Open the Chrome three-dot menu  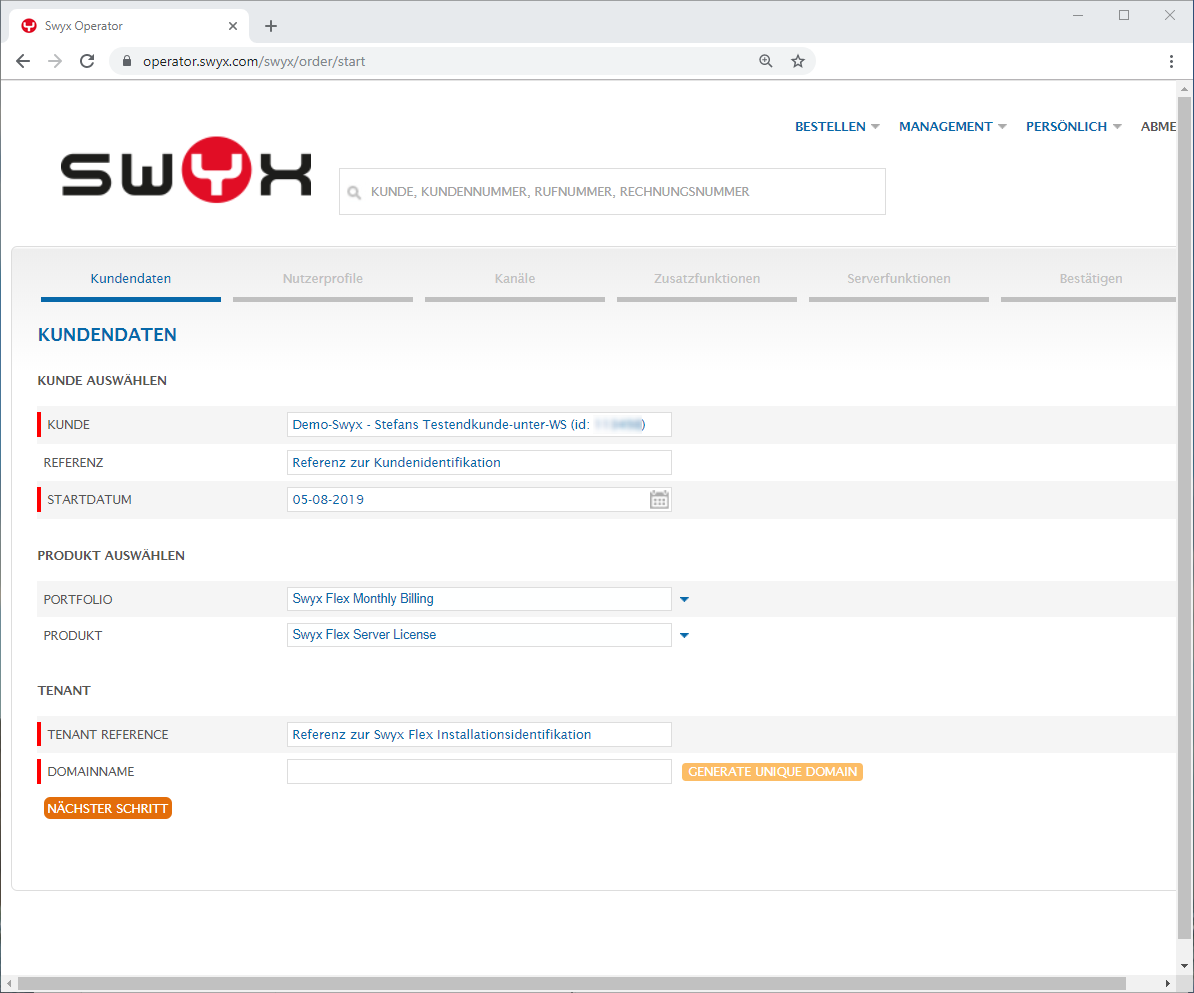coord(1171,61)
